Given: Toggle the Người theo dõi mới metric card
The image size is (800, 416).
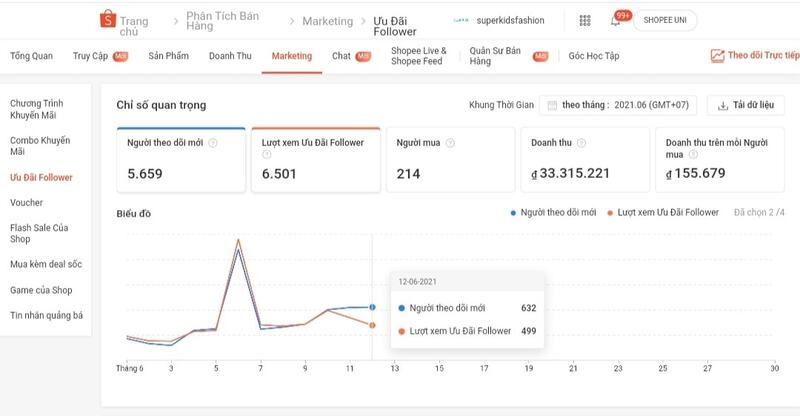Looking at the screenshot, I should pyautogui.click(x=180, y=160).
